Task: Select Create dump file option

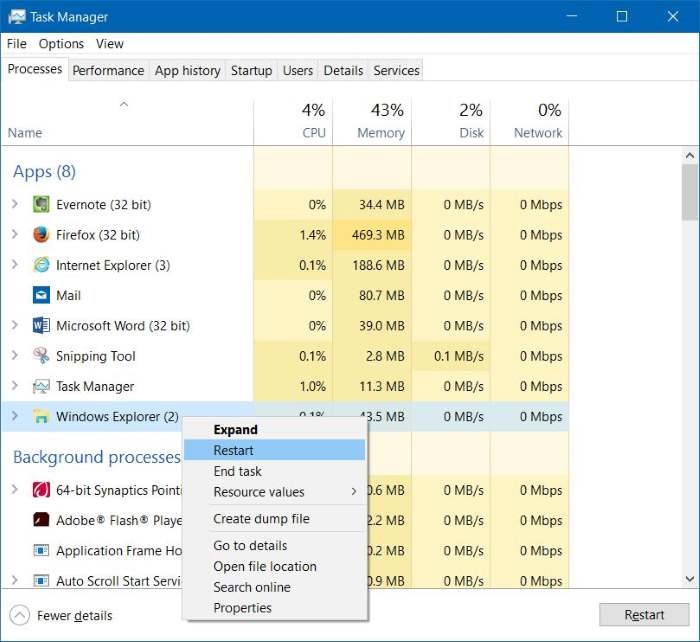Action: coord(275,518)
